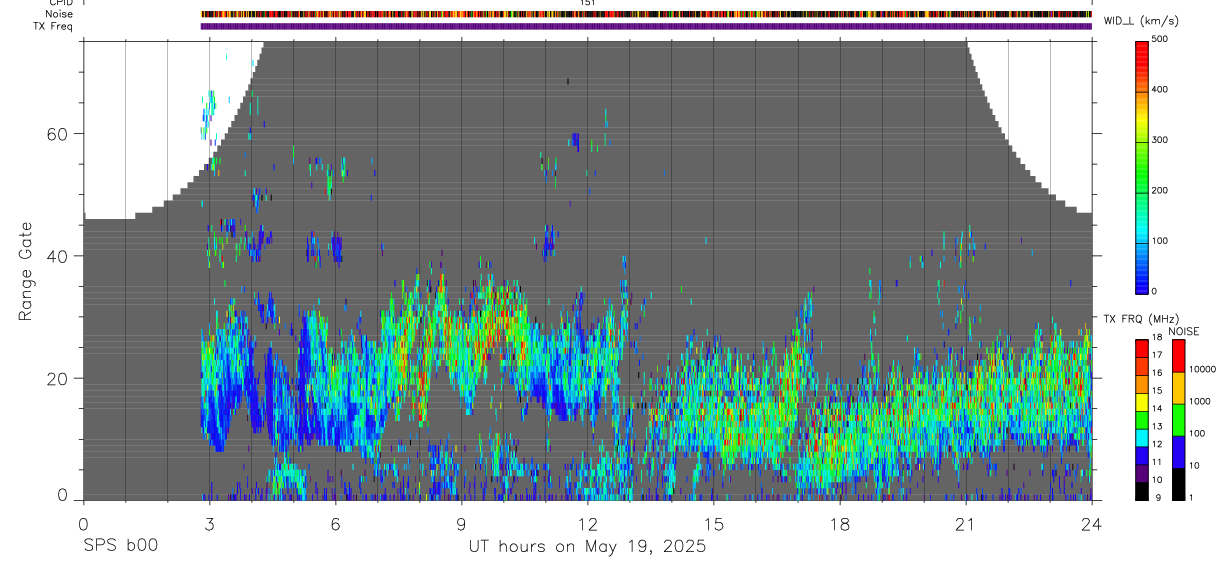Click the 'Range Gate' y-axis title

[x=26, y=272]
